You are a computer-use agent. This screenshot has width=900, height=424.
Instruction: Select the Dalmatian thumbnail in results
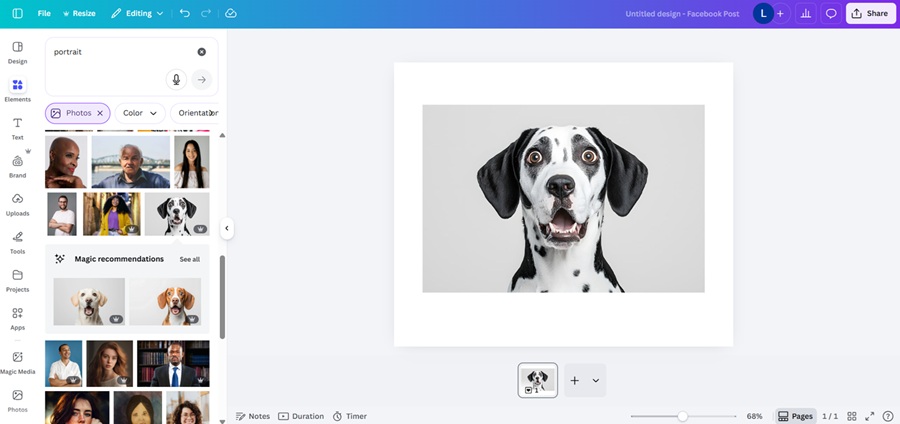pyautogui.click(x=177, y=214)
